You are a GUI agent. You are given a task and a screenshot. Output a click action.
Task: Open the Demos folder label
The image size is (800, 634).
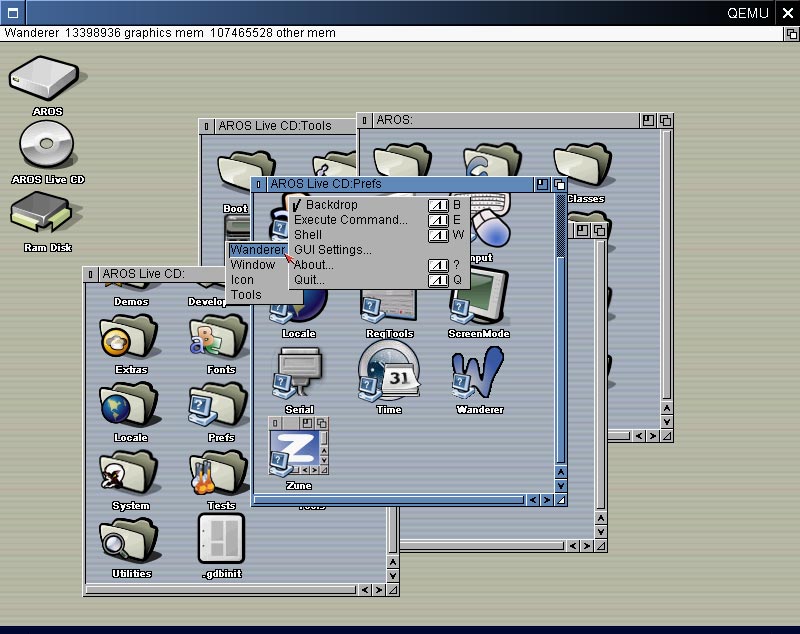[131, 301]
